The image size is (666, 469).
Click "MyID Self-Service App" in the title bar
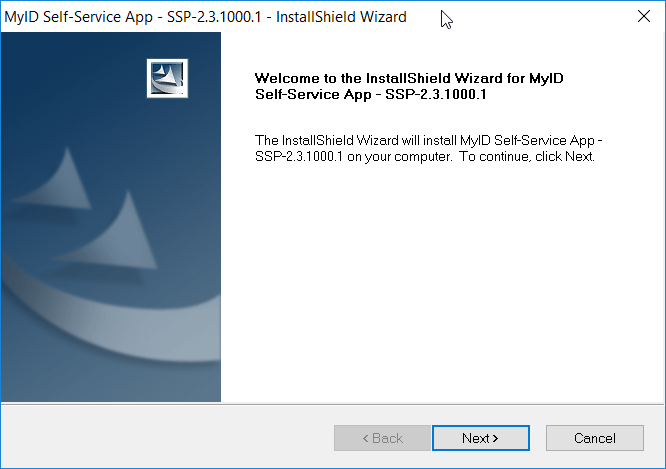pyautogui.click(x=78, y=17)
